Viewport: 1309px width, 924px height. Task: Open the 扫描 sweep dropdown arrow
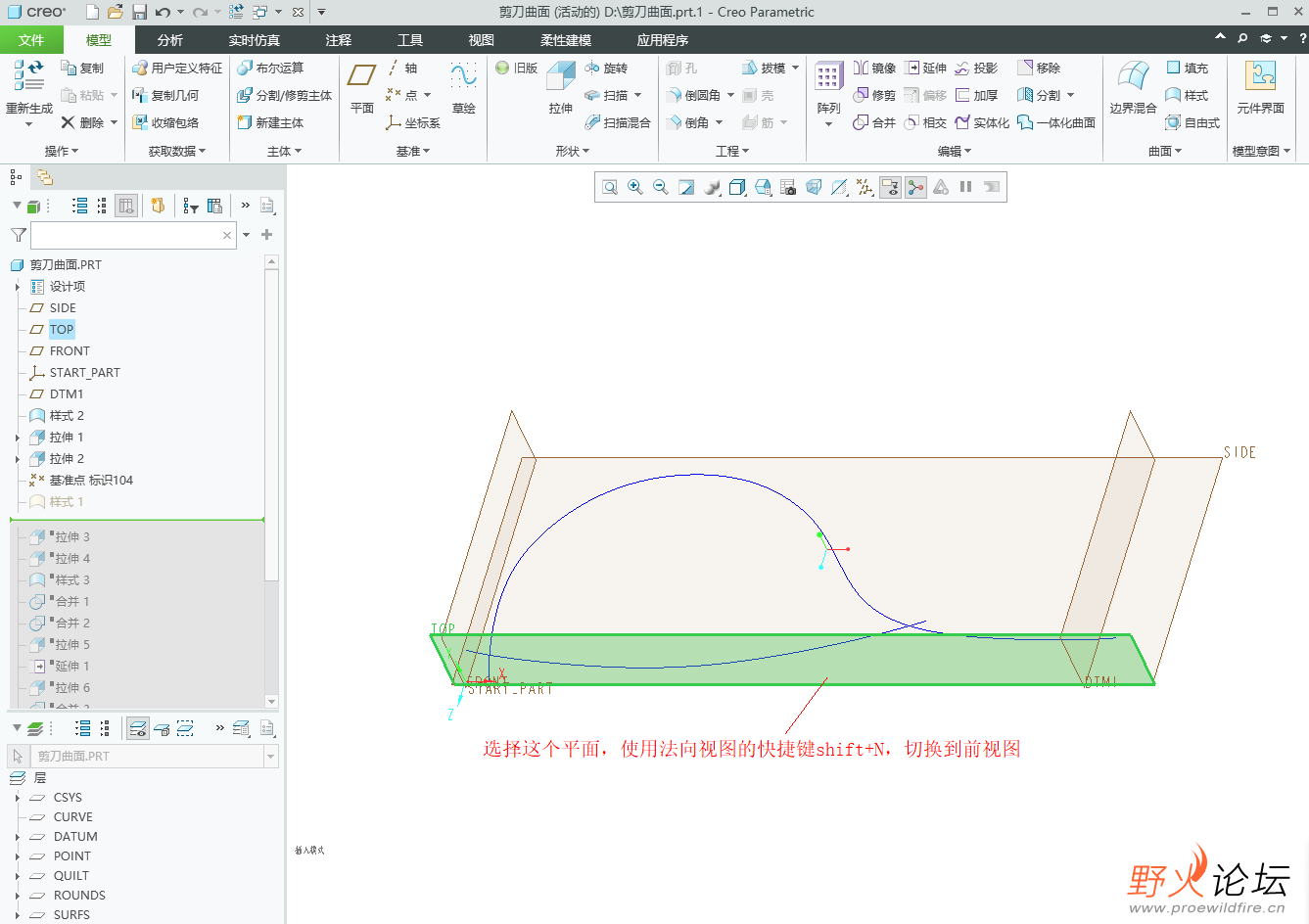pos(637,95)
